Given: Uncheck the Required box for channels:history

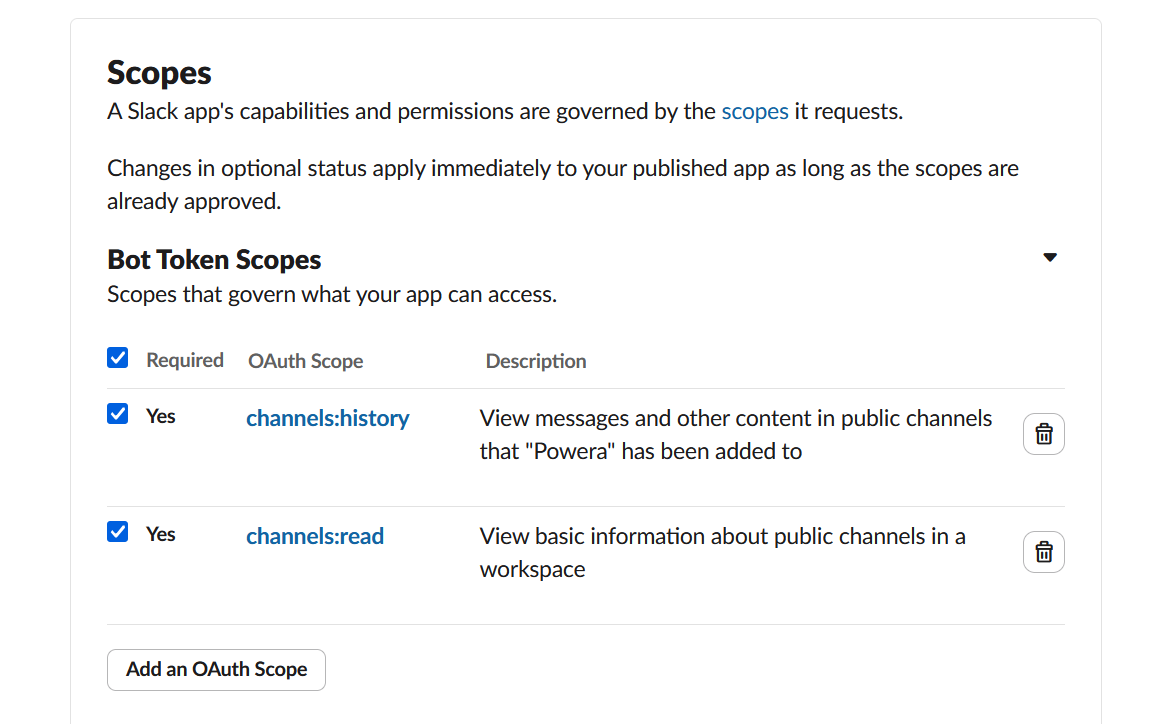Looking at the screenshot, I should [x=118, y=414].
